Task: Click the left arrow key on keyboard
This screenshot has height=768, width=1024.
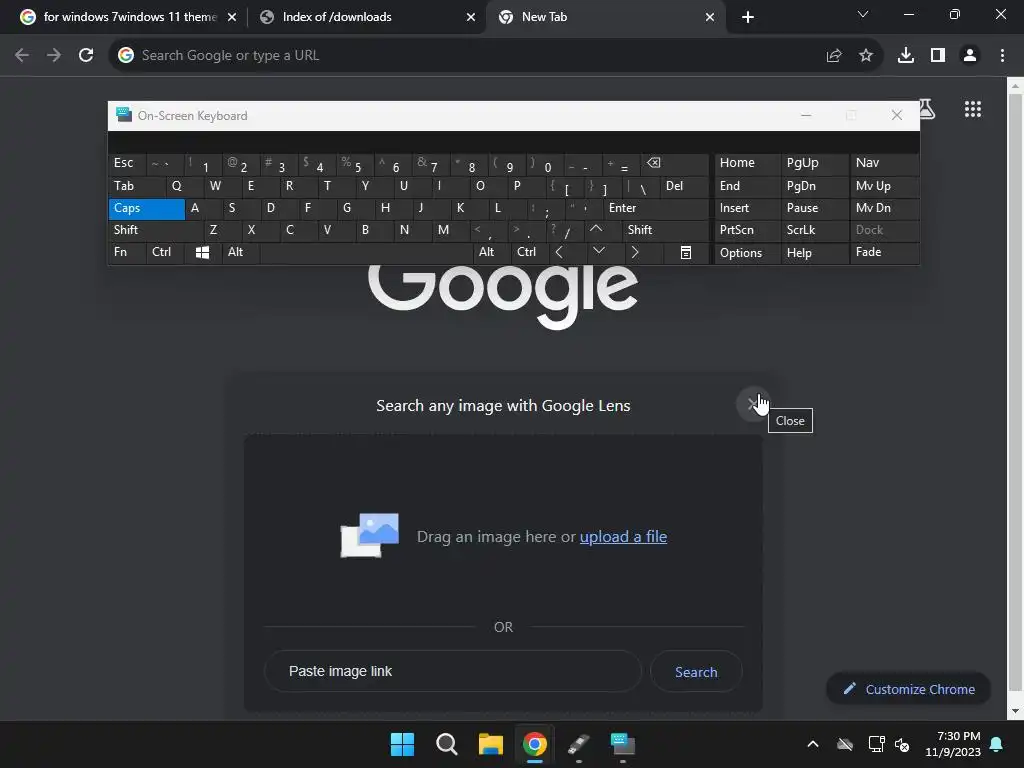Action: [560, 252]
